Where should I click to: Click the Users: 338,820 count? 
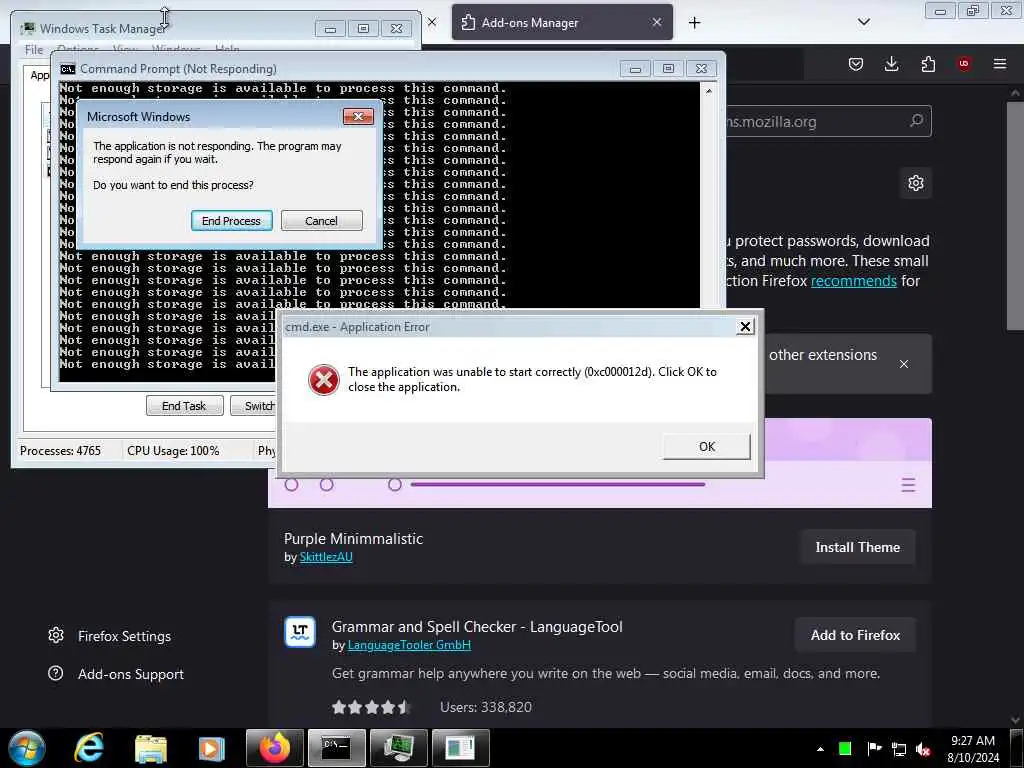click(486, 707)
